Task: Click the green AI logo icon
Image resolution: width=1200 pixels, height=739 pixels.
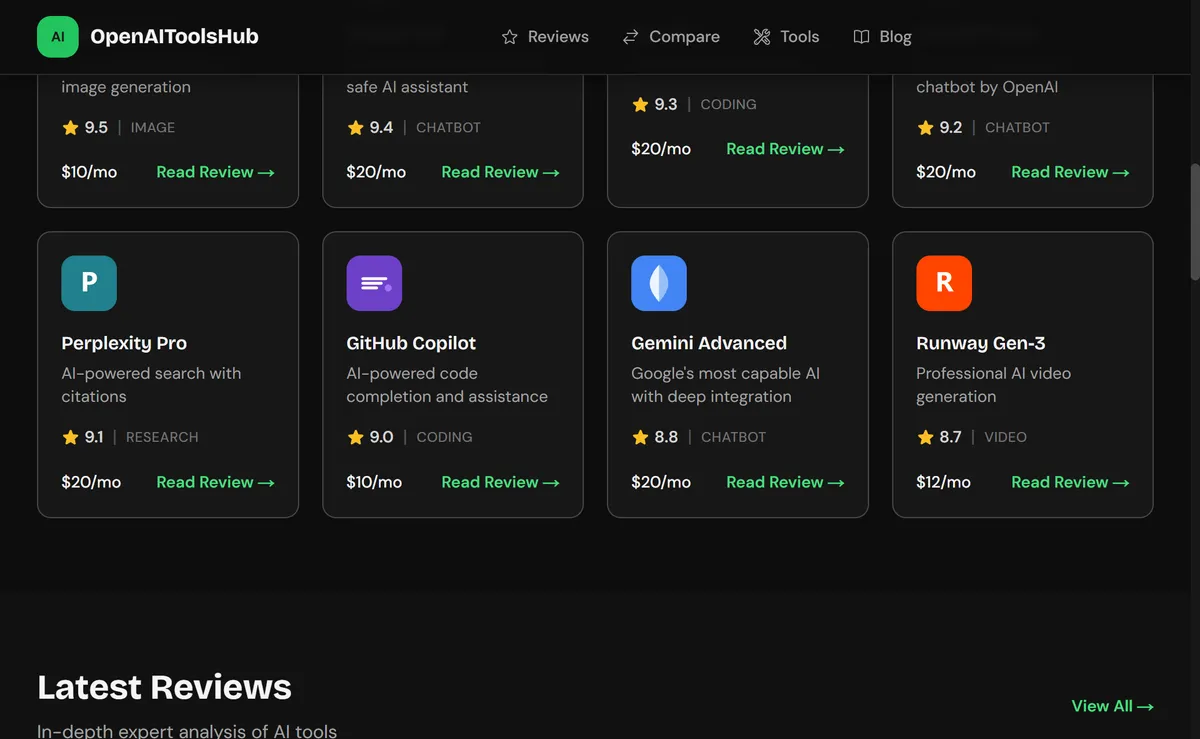Action: 58,37
